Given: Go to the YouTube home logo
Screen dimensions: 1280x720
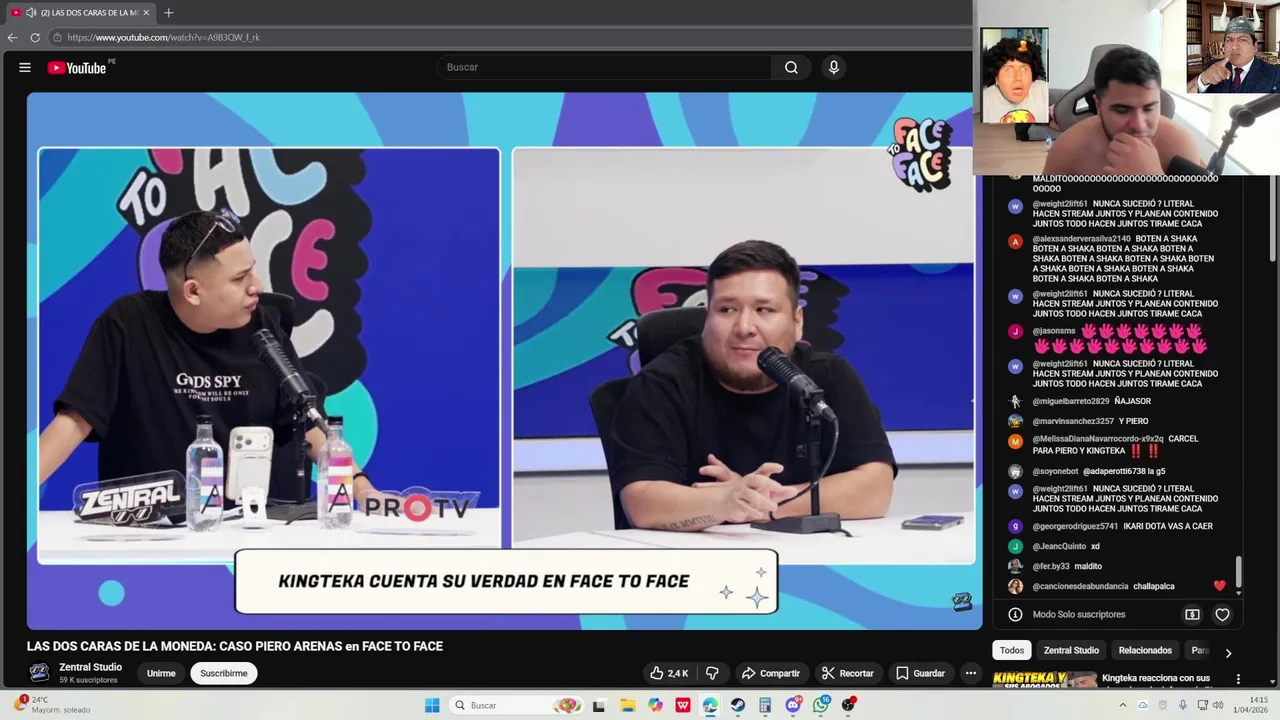Looking at the screenshot, I should pos(77,67).
